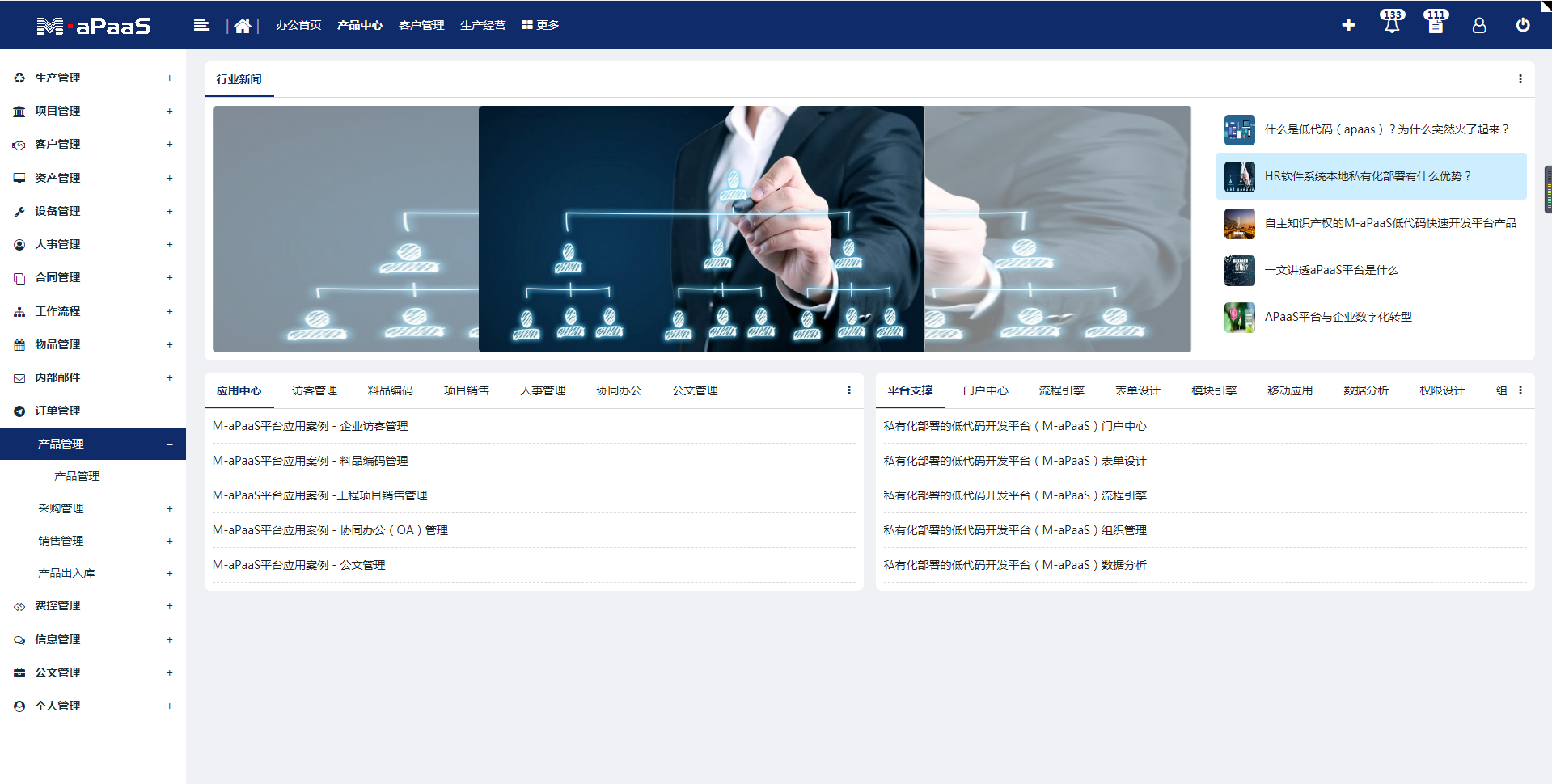
Task: Switch to the 流程引擎 tab
Action: 1062,391
